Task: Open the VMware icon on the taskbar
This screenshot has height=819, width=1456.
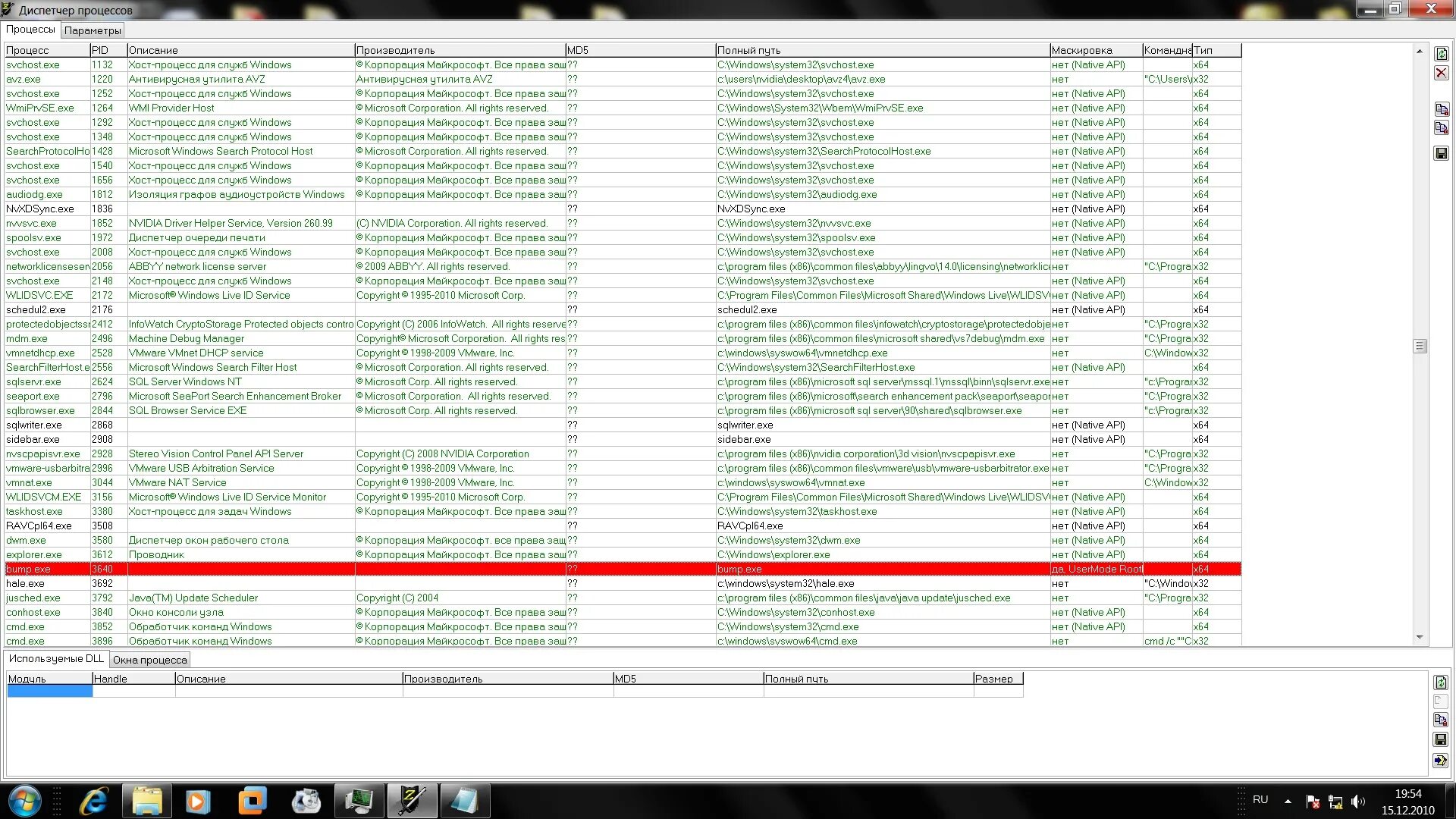Action: [x=253, y=801]
